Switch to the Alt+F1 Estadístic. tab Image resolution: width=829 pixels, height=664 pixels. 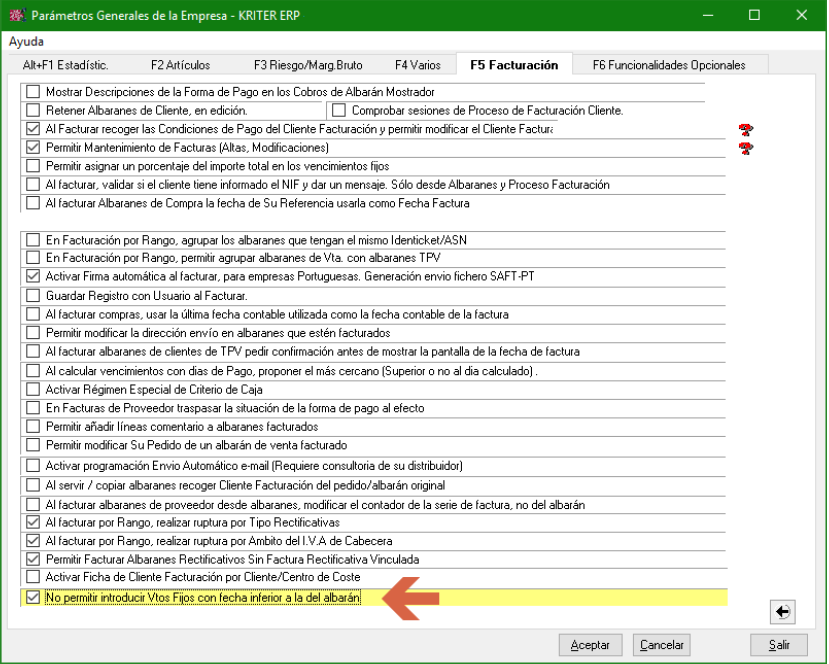[x=66, y=65]
